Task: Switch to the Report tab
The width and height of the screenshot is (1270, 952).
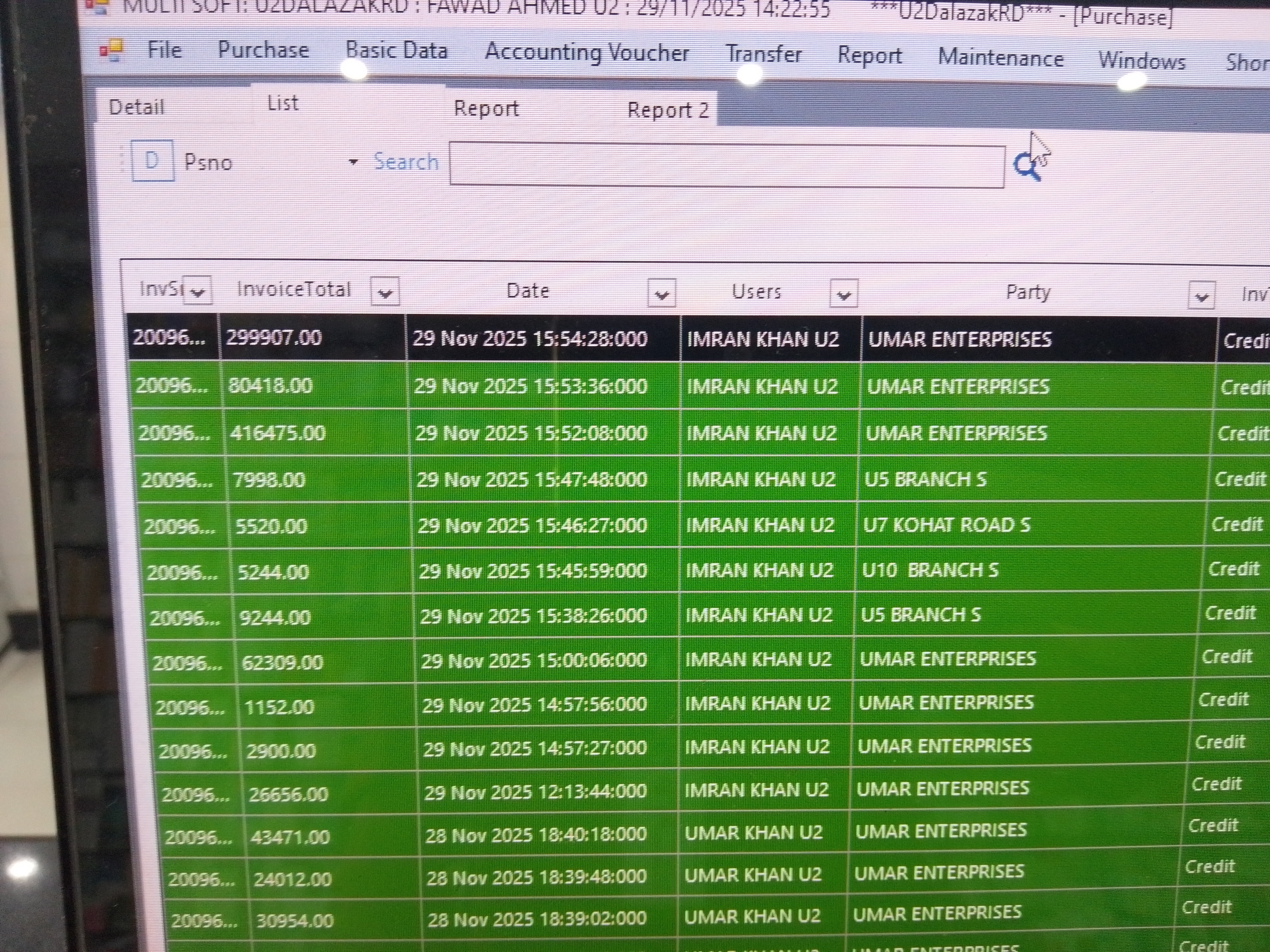Action: pyautogui.click(x=486, y=108)
